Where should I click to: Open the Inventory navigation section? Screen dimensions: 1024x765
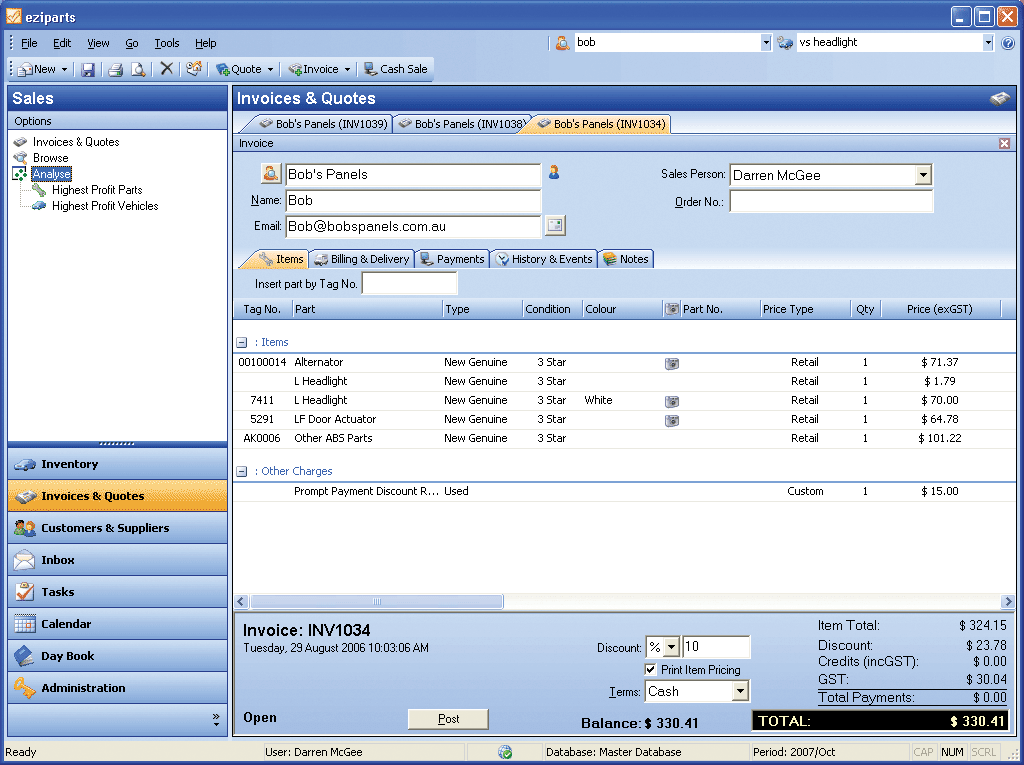click(x=118, y=464)
